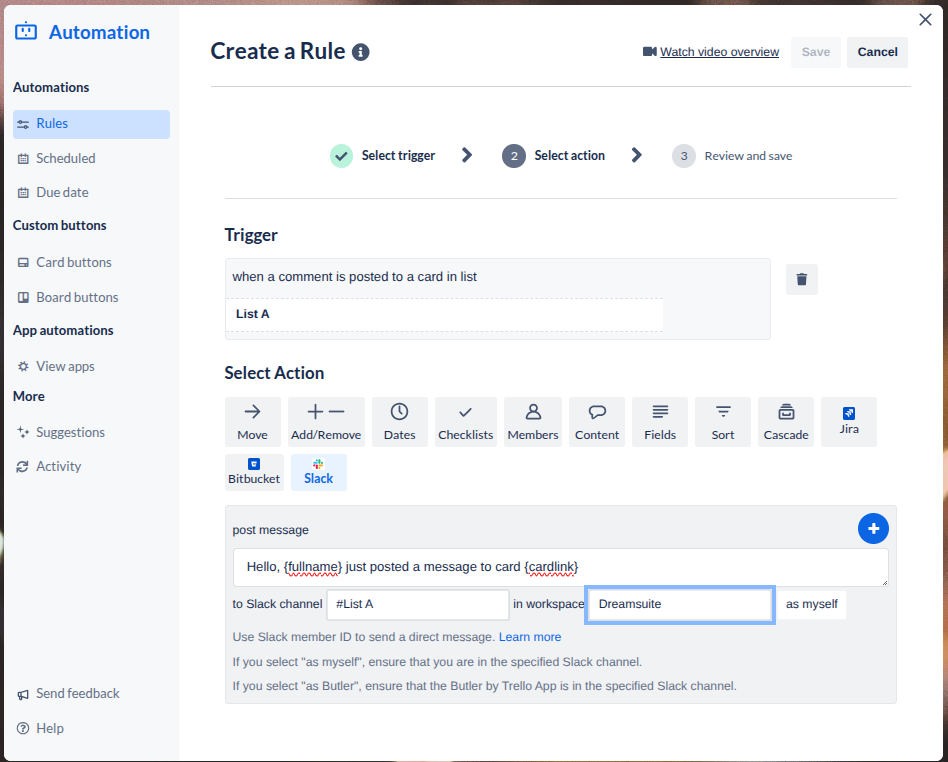Click the Automation info icon
The height and width of the screenshot is (762, 948).
(x=361, y=52)
